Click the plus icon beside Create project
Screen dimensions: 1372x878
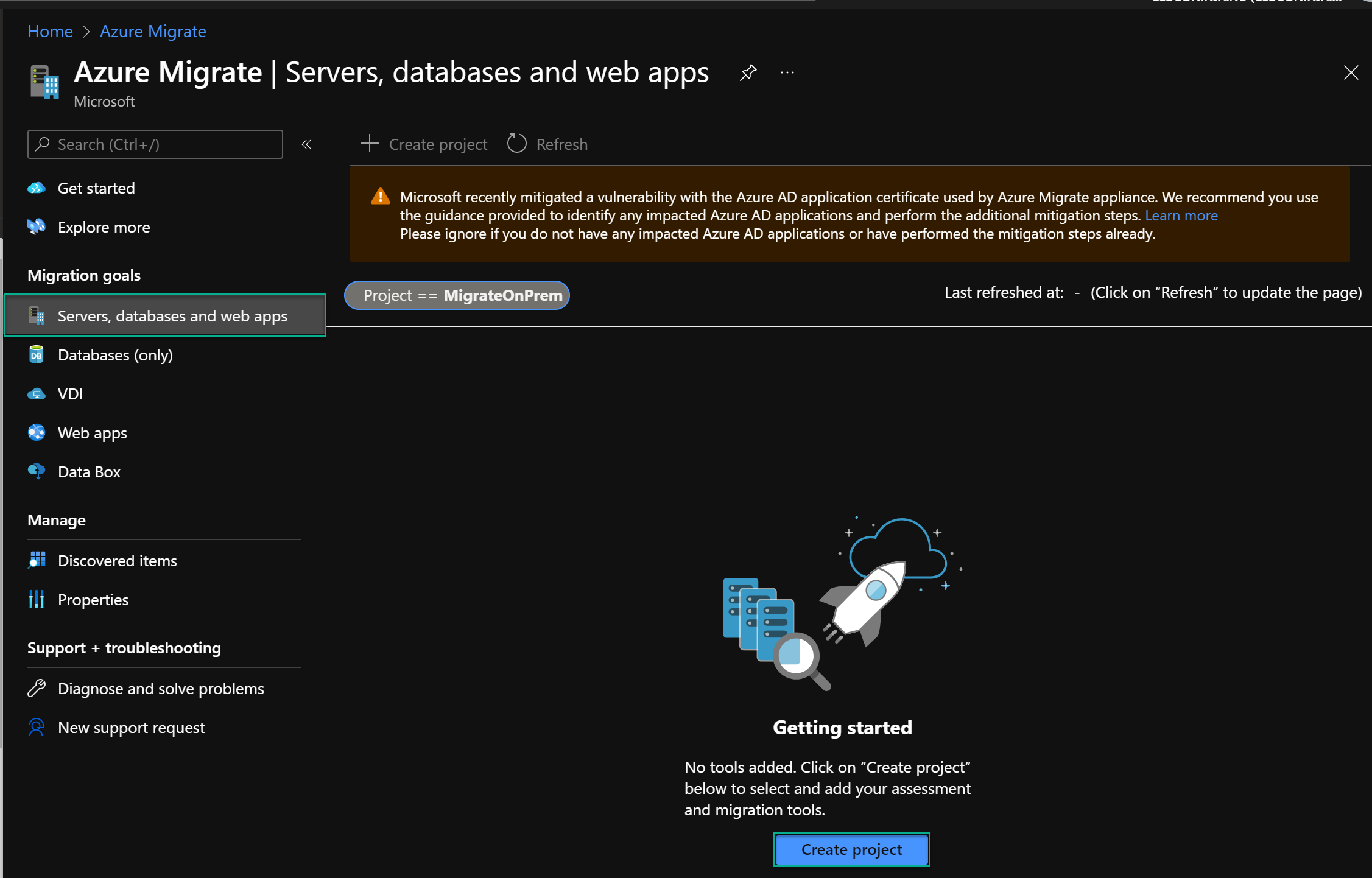tap(370, 144)
